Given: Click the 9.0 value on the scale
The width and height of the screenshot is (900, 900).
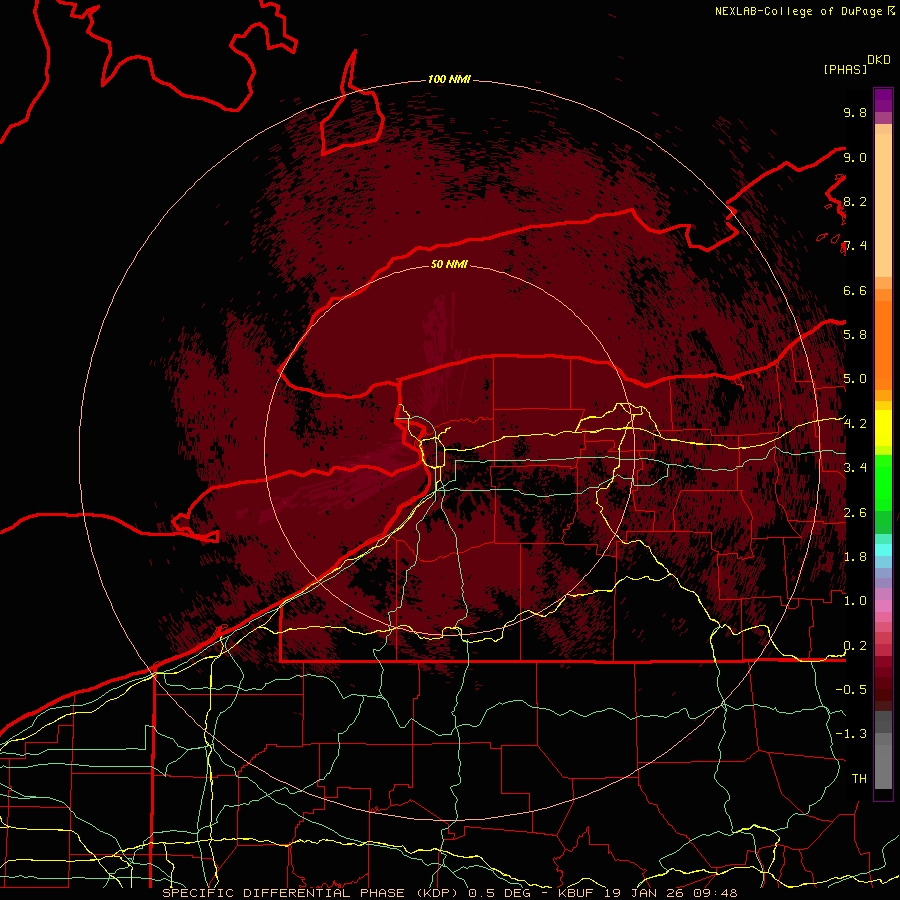Looking at the screenshot, I should pos(855,157).
